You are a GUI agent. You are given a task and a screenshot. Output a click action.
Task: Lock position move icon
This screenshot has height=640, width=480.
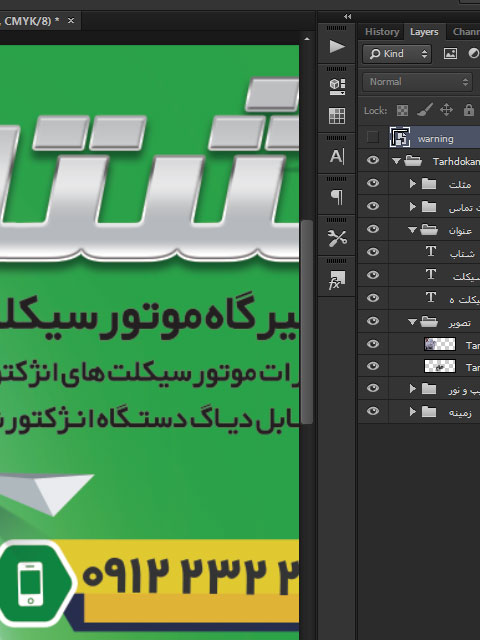(x=446, y=110)
